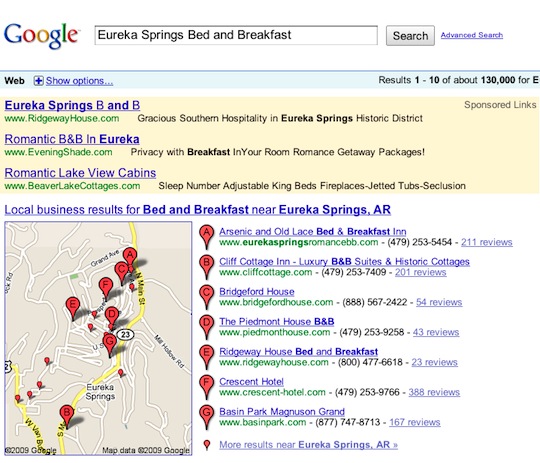Image resolution: width=540 pixels, height=463 pixels.
Task: Open Eureka Springs B and B sponsored link
Action: (x=72, y=105)
